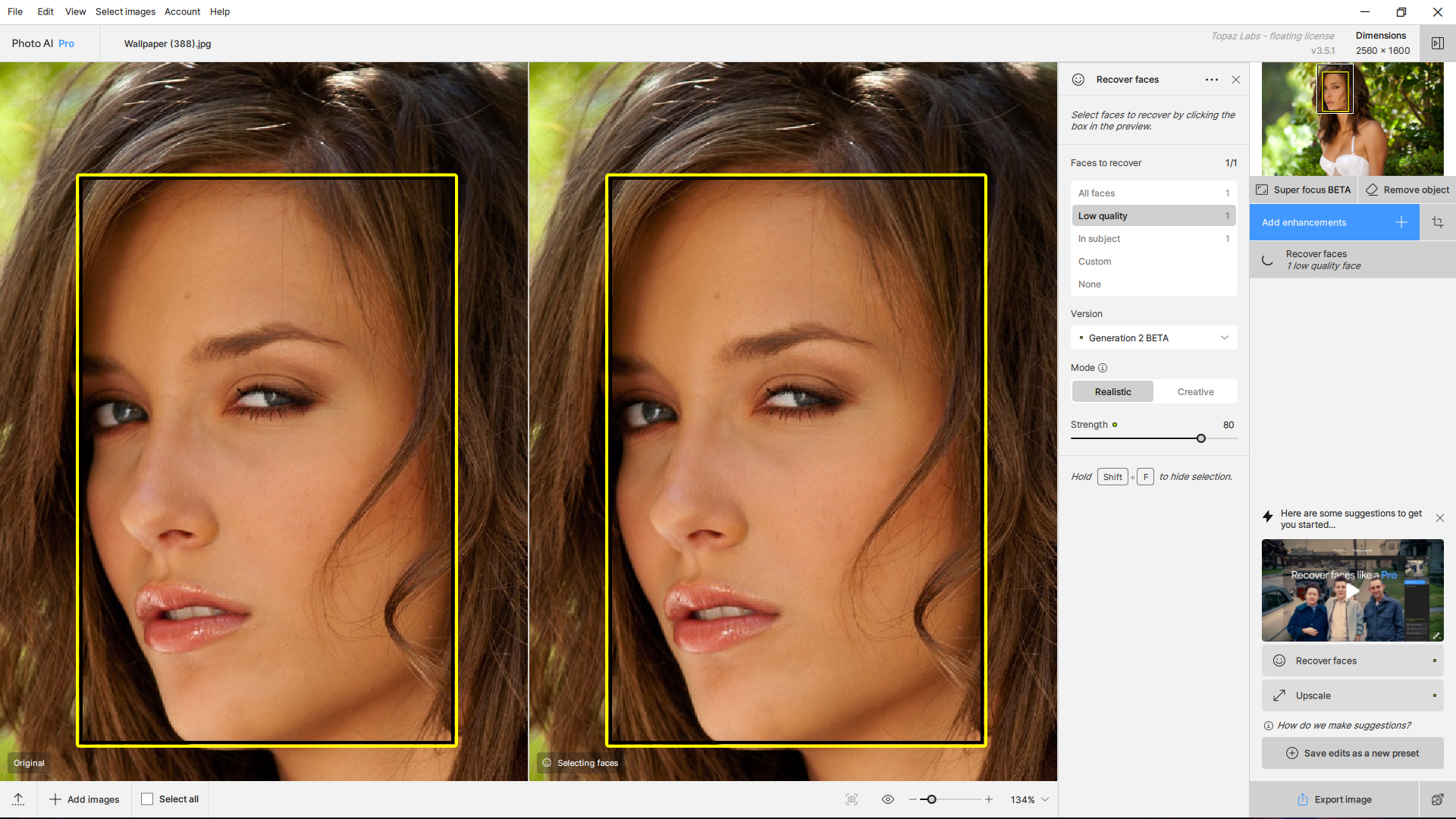Check the Select all checkbox
The image size is (1456, 819).
[147, 799]
